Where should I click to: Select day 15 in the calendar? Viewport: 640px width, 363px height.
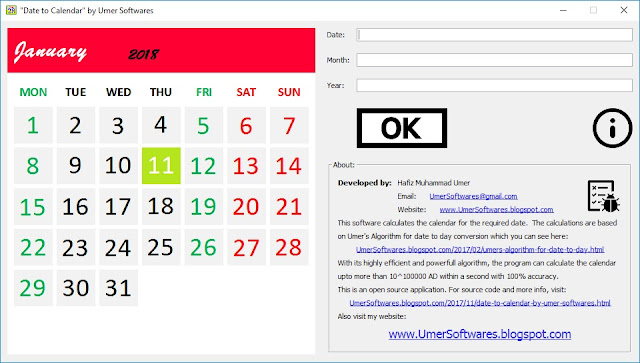pos(33,207)
